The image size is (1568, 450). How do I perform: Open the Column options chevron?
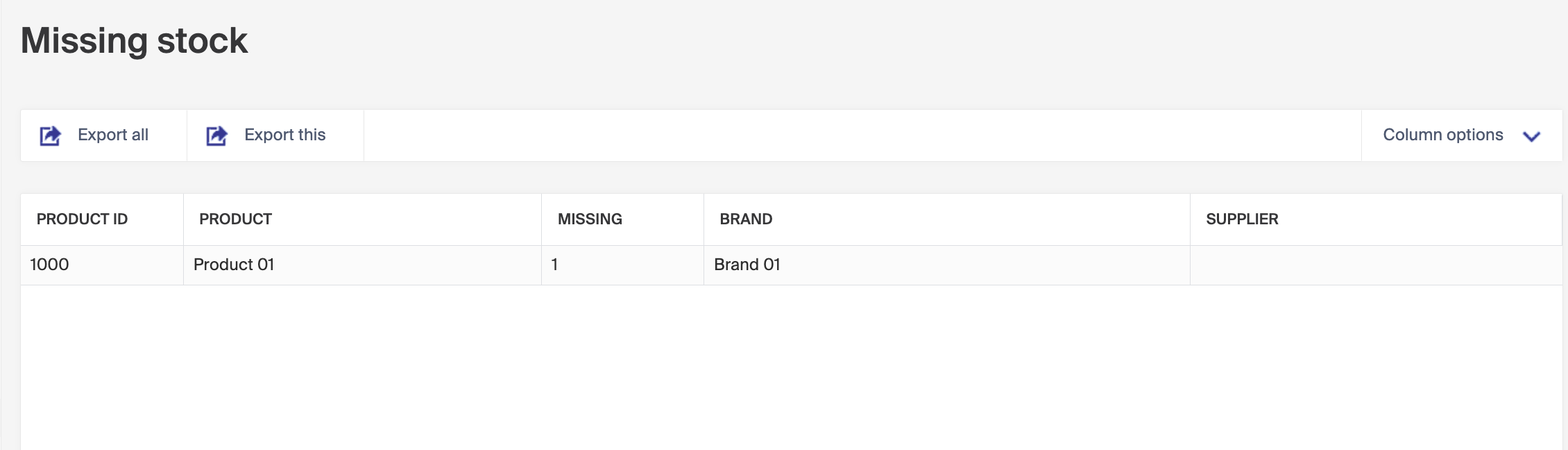1531,136
